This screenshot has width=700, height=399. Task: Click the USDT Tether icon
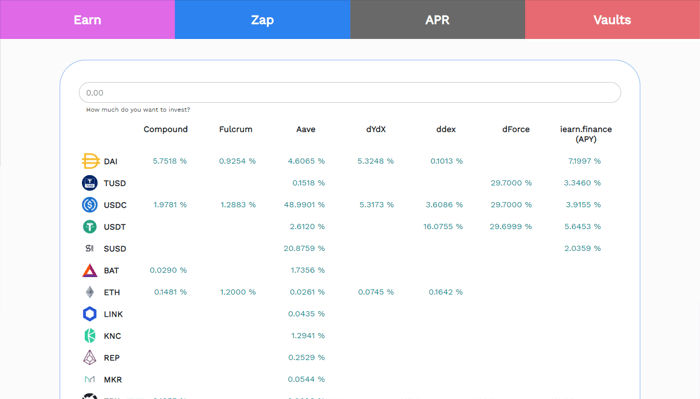90,227
